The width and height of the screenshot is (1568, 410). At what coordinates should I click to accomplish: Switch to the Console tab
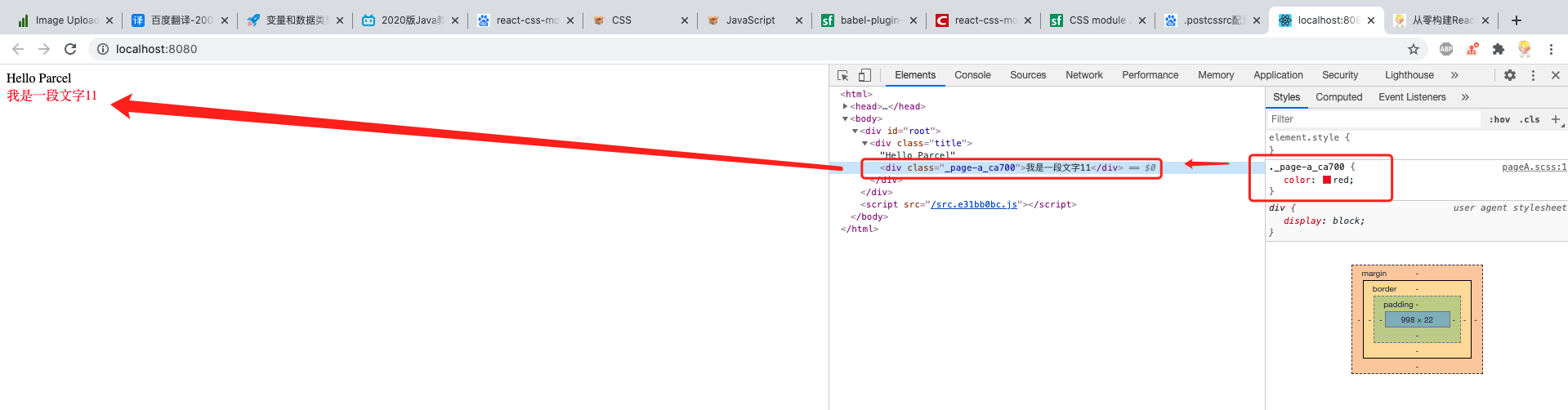click(972, 75)
